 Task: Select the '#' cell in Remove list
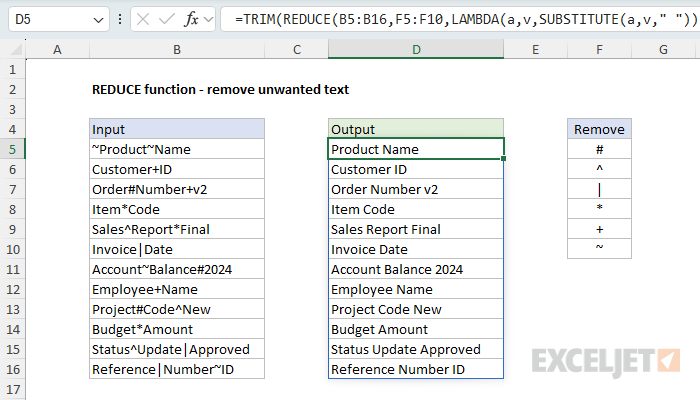[x=599, y=149]
